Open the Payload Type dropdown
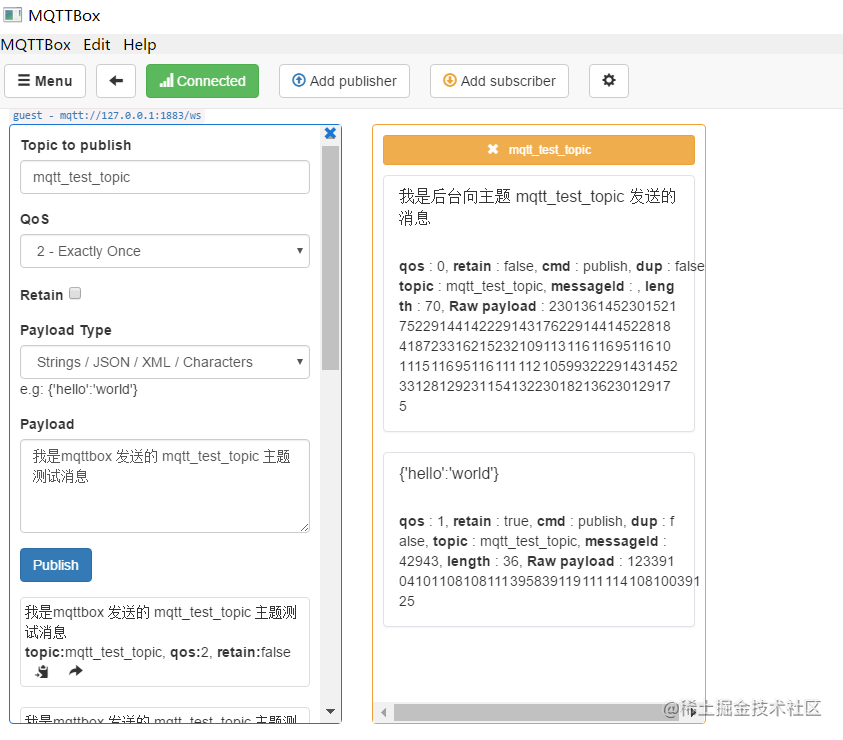 point(165,362)
